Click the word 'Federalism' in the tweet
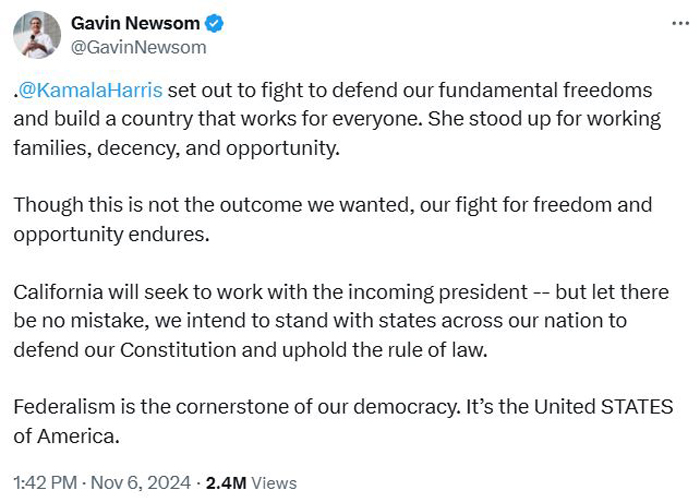 [x=64, y=407]
